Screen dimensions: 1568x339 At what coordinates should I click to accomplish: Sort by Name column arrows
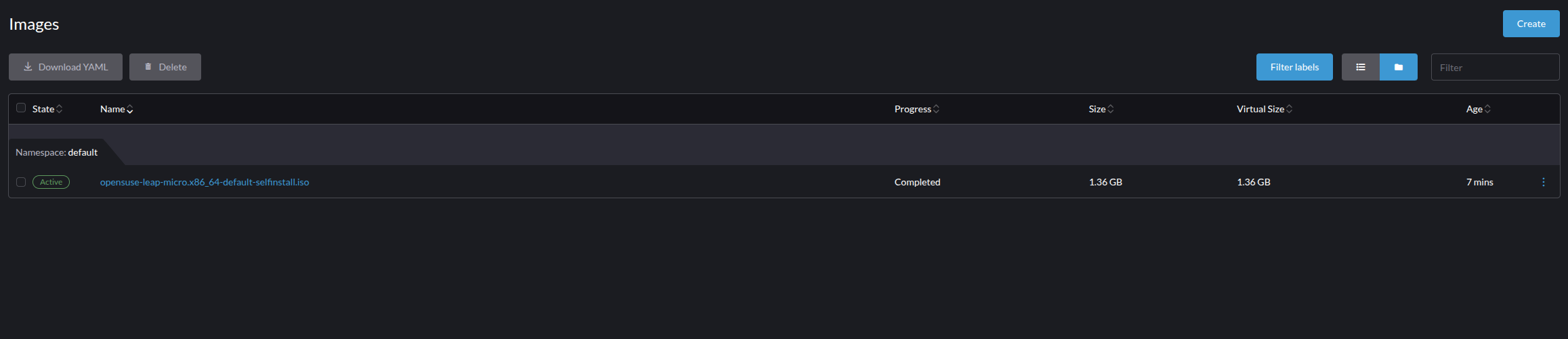[x=130, y=109]
